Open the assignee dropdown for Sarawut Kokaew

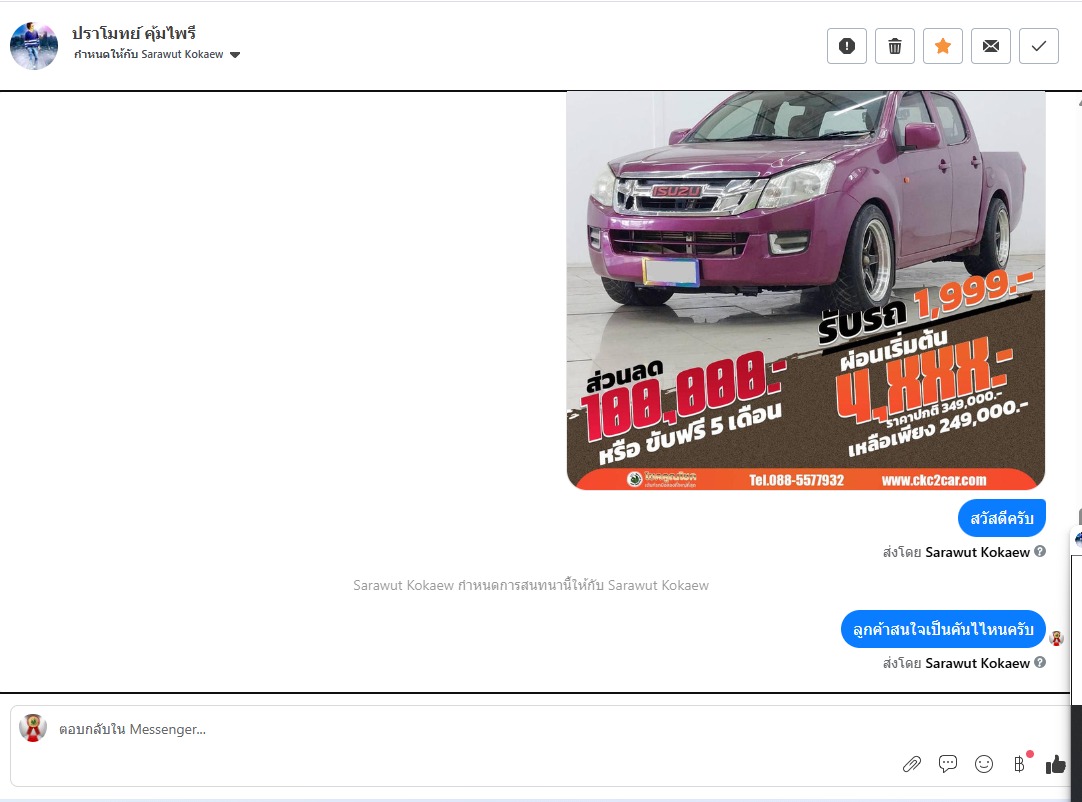click(x=235, y=55)
